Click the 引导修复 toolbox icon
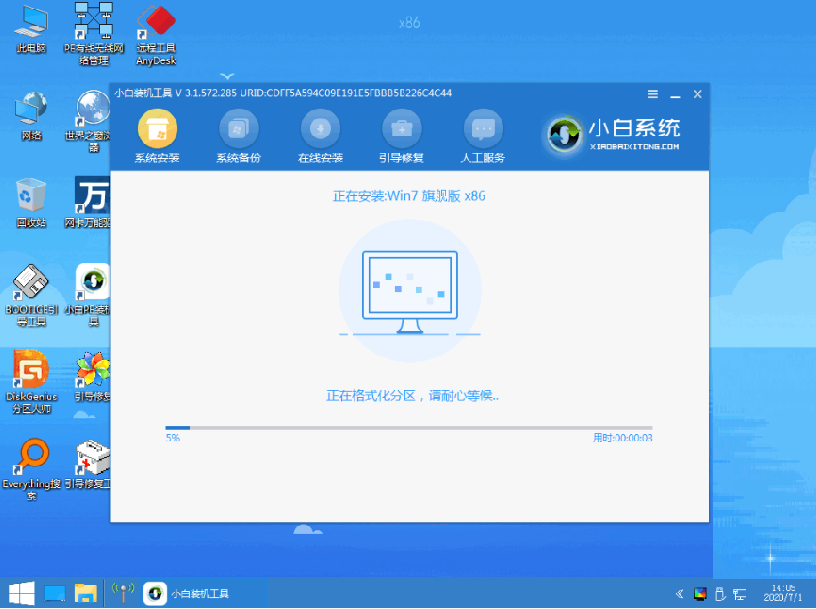This screenshot has height=609, width=816. (x=401, y=129)
